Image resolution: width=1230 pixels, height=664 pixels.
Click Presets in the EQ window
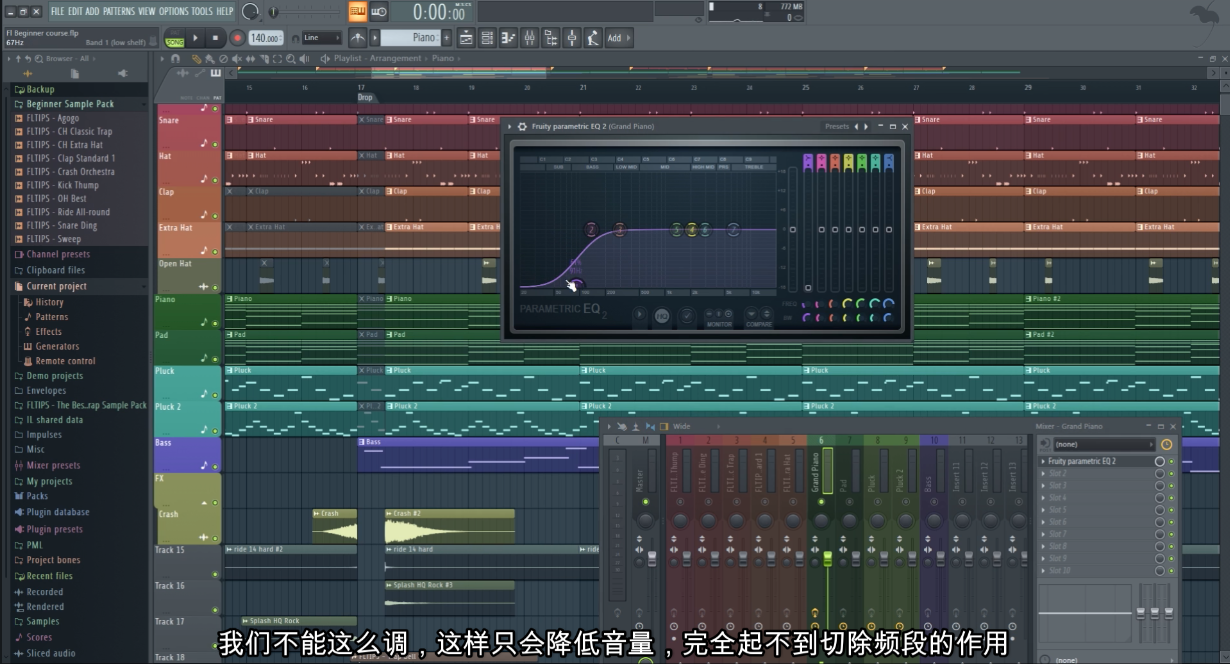(836, 127)
